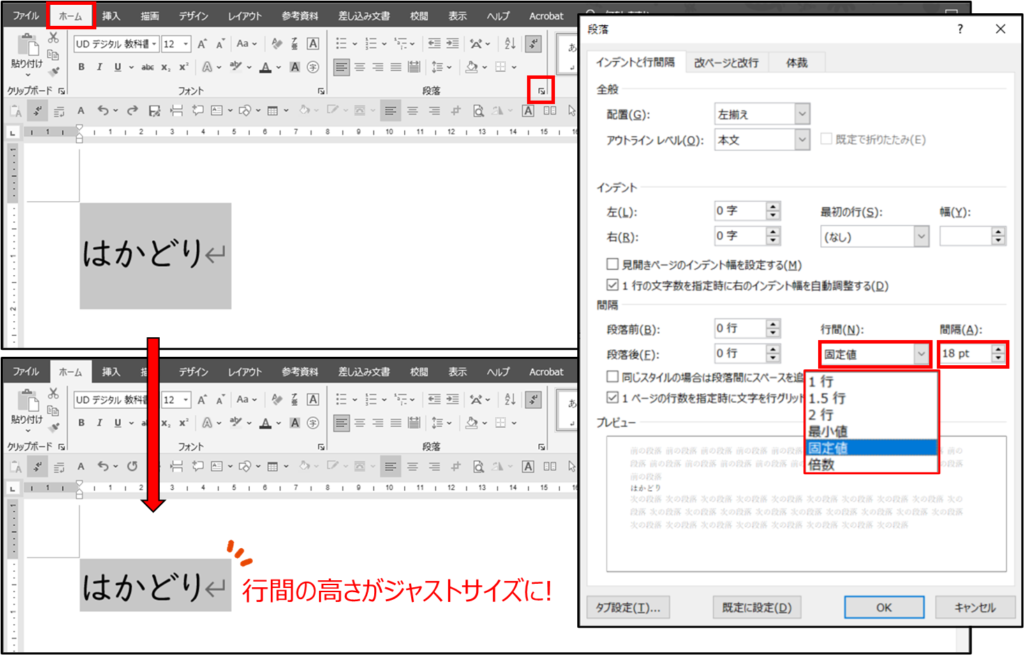Open paragraph dialog launcher in upper Word ribbon
The height and width of the screenshot is (655, 1024).
pos(541,91)
